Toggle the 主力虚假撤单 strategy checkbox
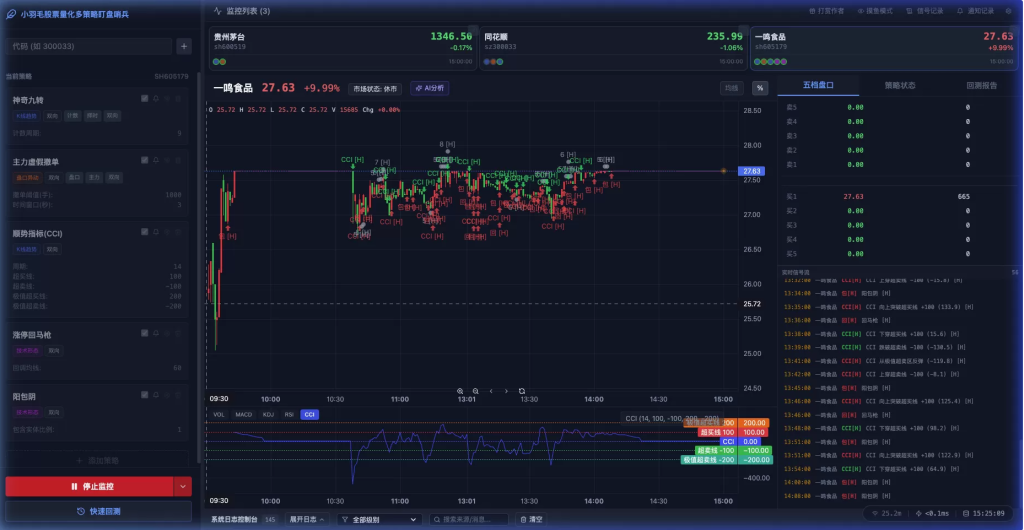This screenshot has height=530, width=1024. [x=144, y=160]
